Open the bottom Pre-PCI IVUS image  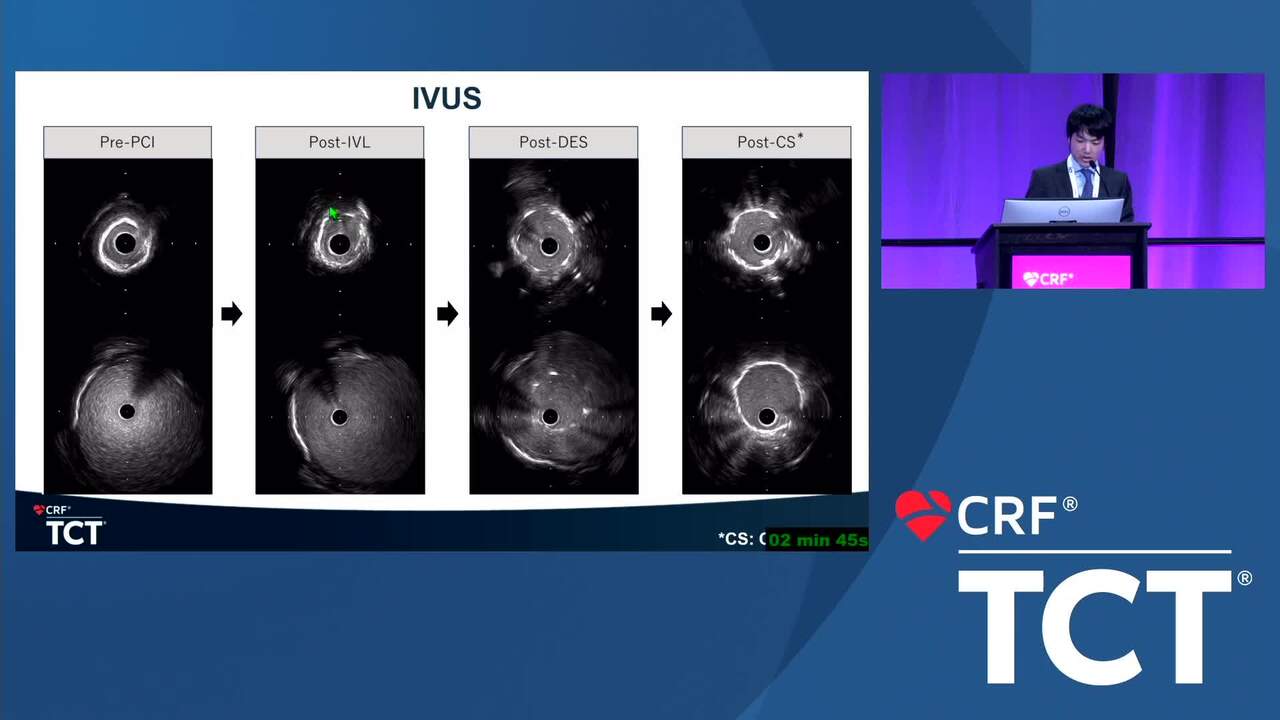click(x=127, y=412)
